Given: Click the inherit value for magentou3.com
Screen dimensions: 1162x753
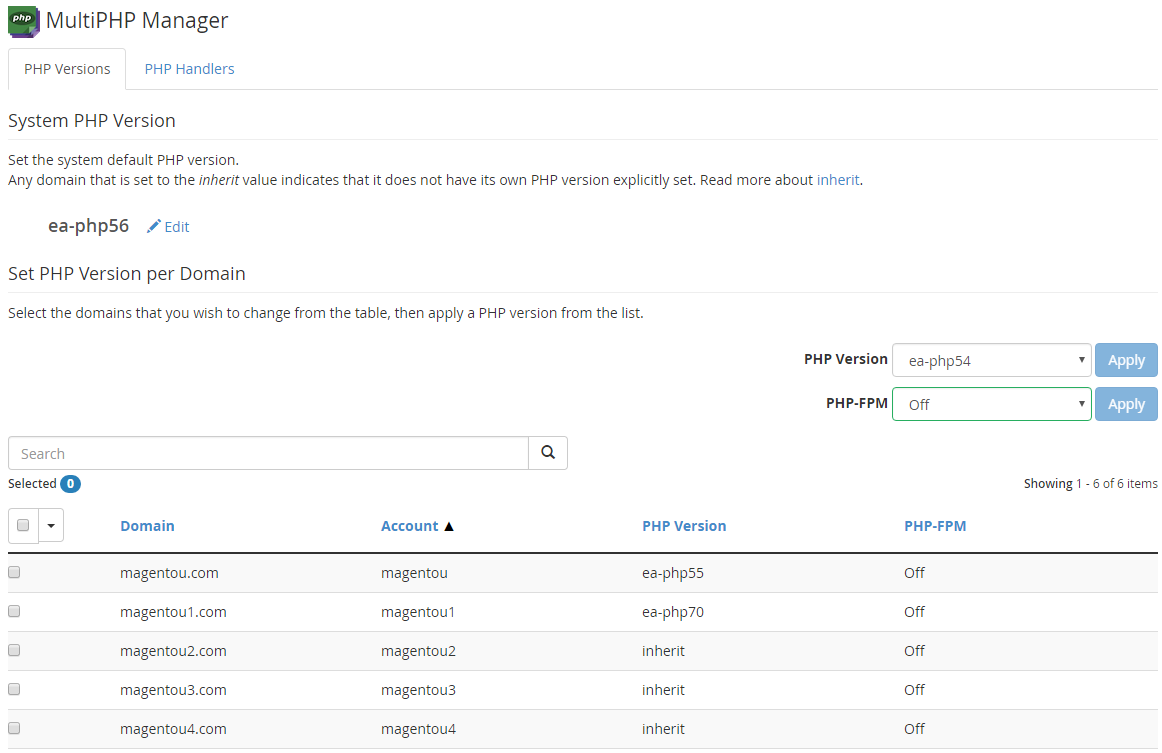Looking at the screenshot, I should [x=663, y=690].
